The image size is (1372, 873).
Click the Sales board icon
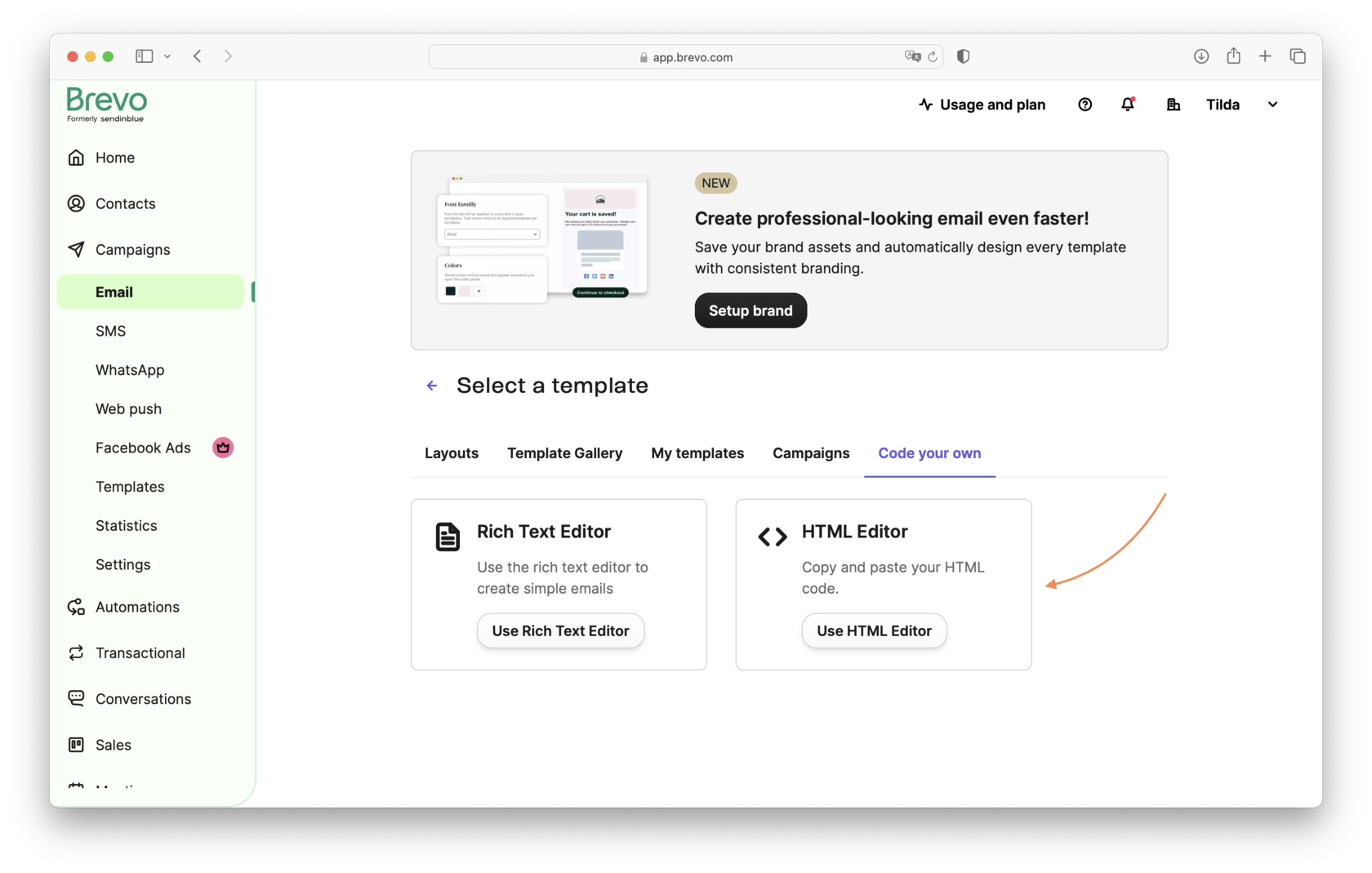point(76,744)
